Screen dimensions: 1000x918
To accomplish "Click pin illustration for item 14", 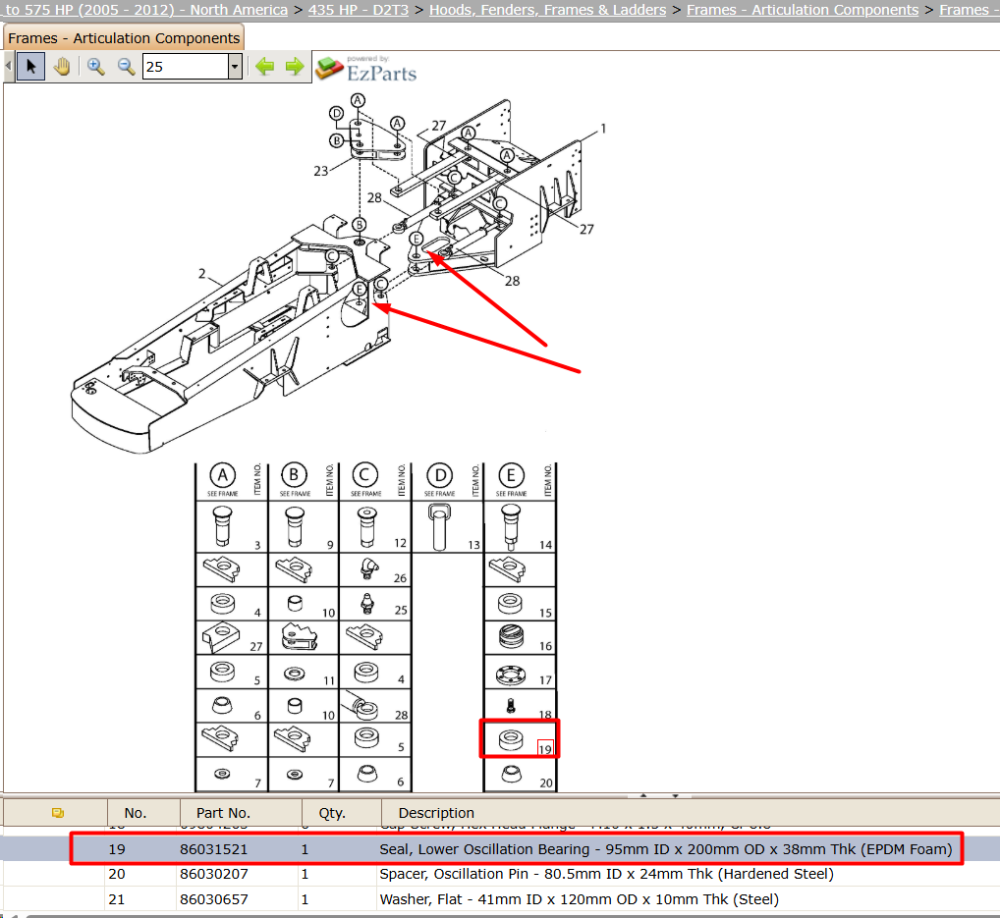I will pyautogui.click(x=511, y=528).
